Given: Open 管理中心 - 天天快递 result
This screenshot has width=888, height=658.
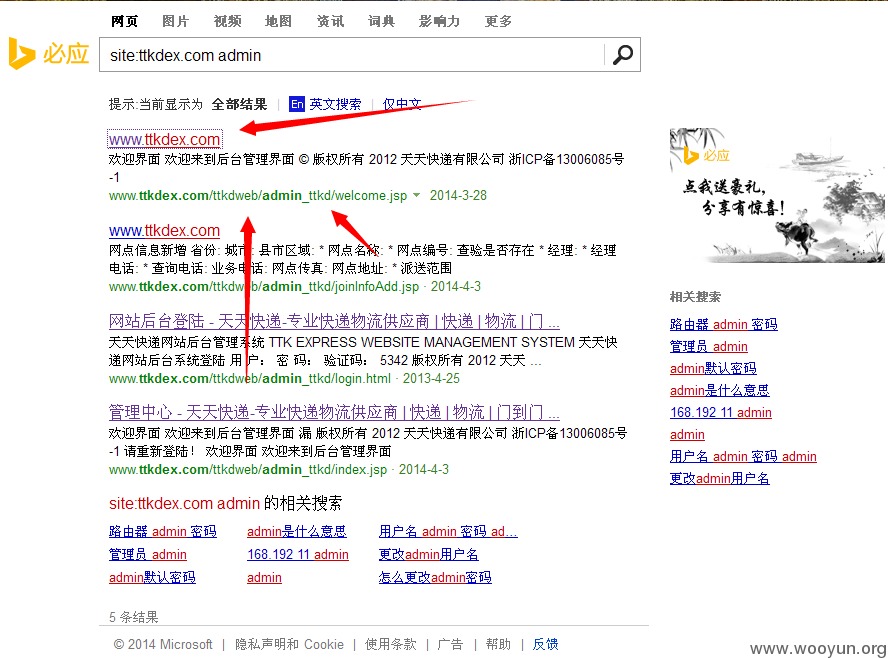Looking at the screenshot, I should point(334,412).
